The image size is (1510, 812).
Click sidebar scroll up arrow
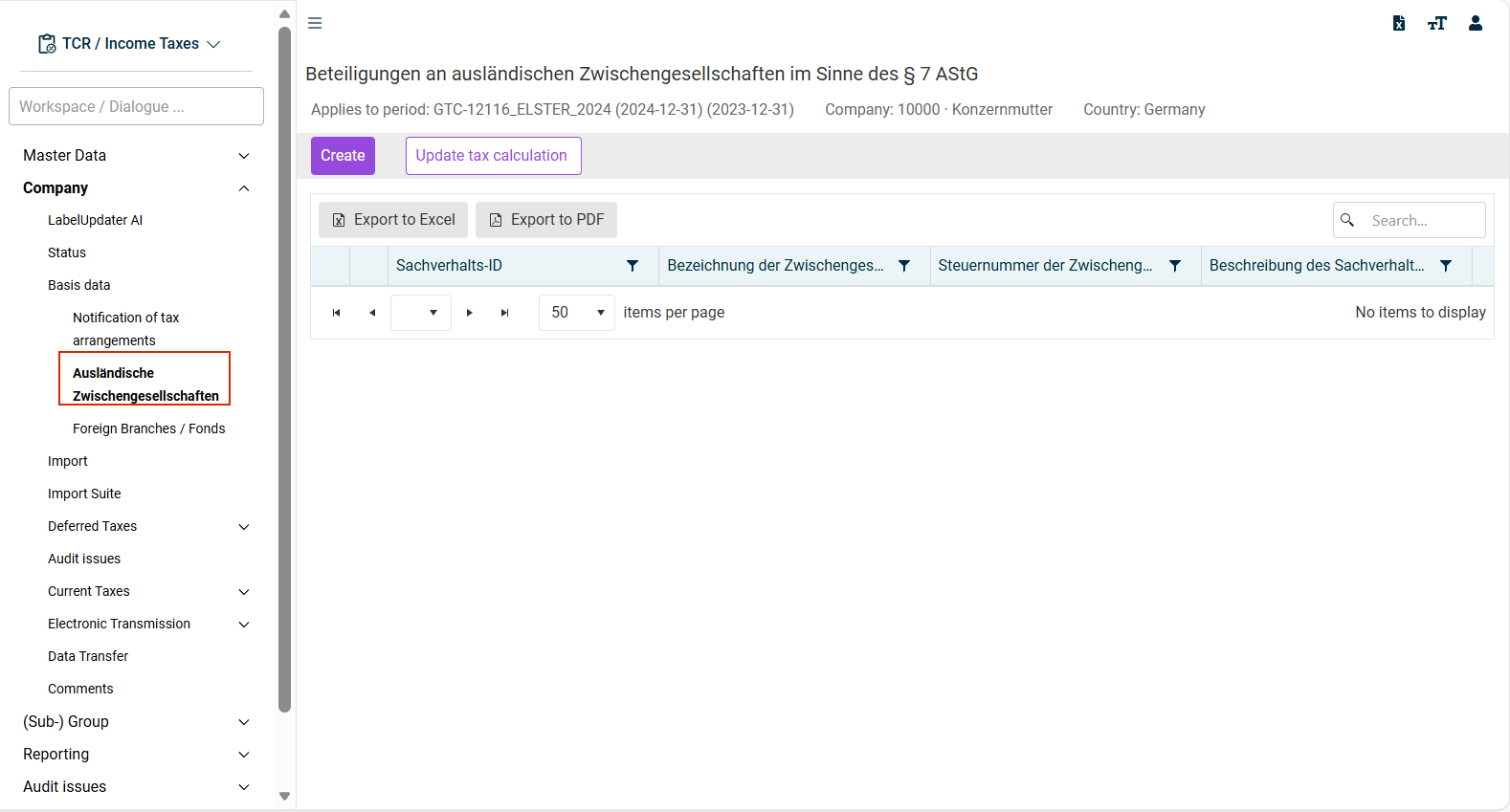click(284, 14)
